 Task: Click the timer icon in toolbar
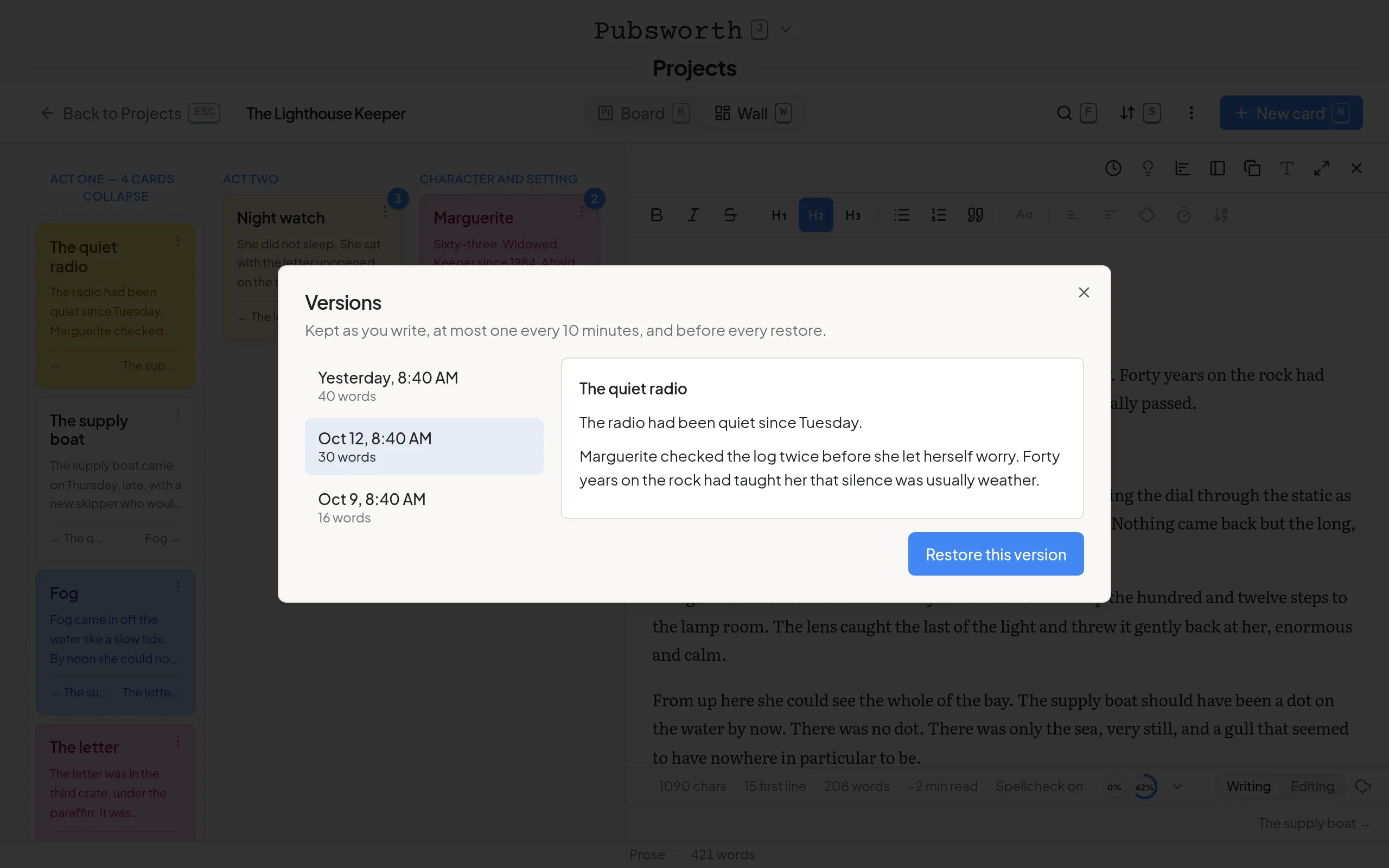pyautogui.click(x=1183, y=215)
